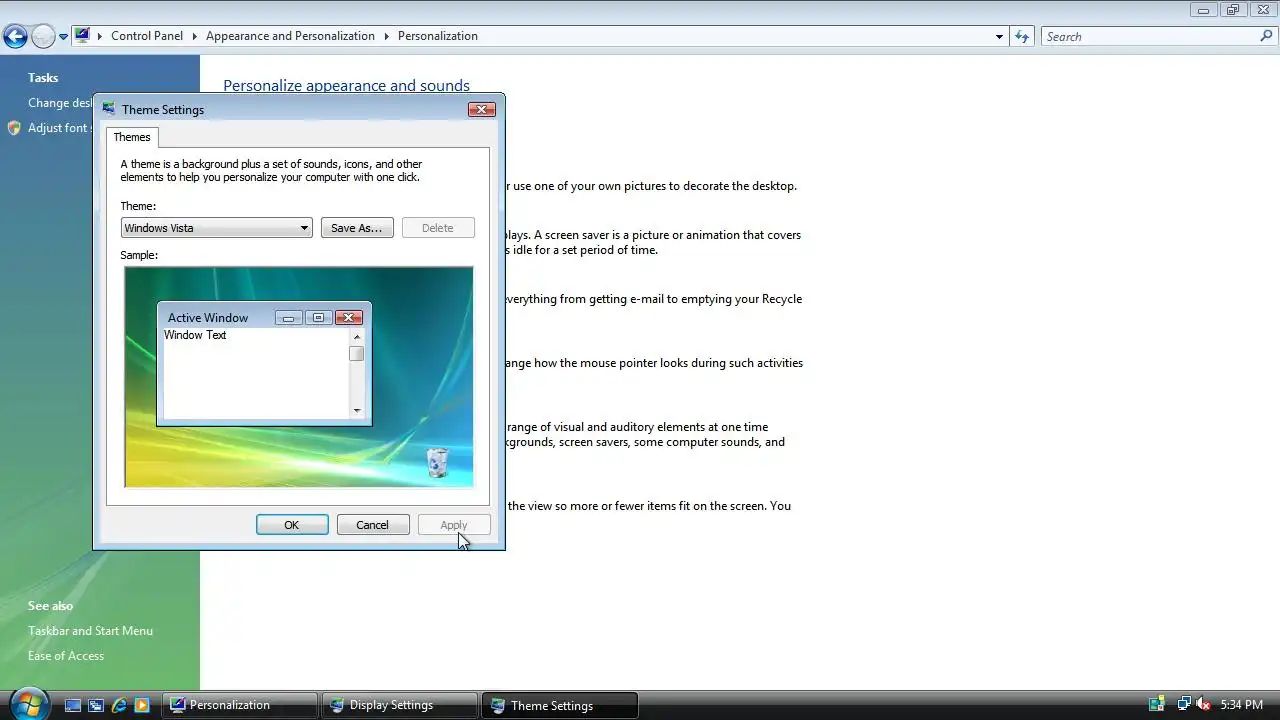Click the greyed Forward arrow button
Screen dimensions: 1280x720
pyautogui.click(x=43, y=37)
